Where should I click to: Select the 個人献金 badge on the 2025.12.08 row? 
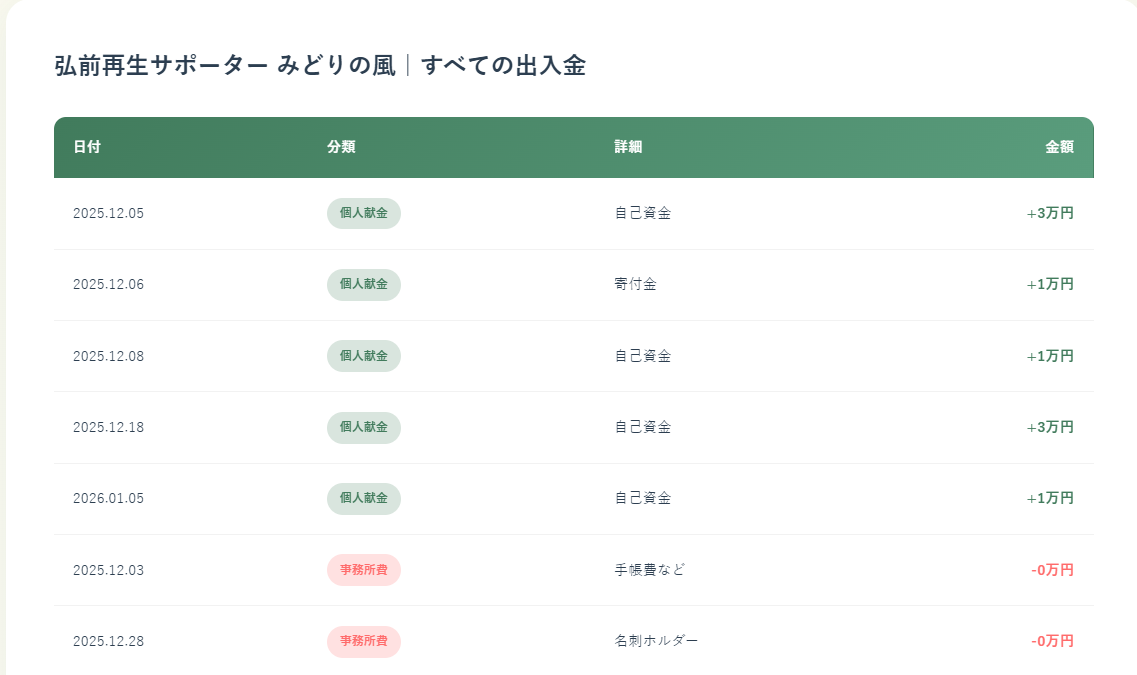coord(363,355)
